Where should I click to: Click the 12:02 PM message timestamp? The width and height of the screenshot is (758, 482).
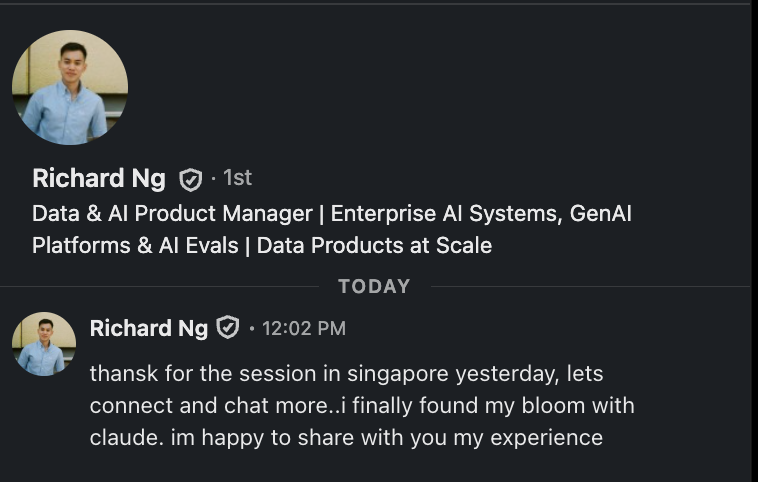[304, 329]
